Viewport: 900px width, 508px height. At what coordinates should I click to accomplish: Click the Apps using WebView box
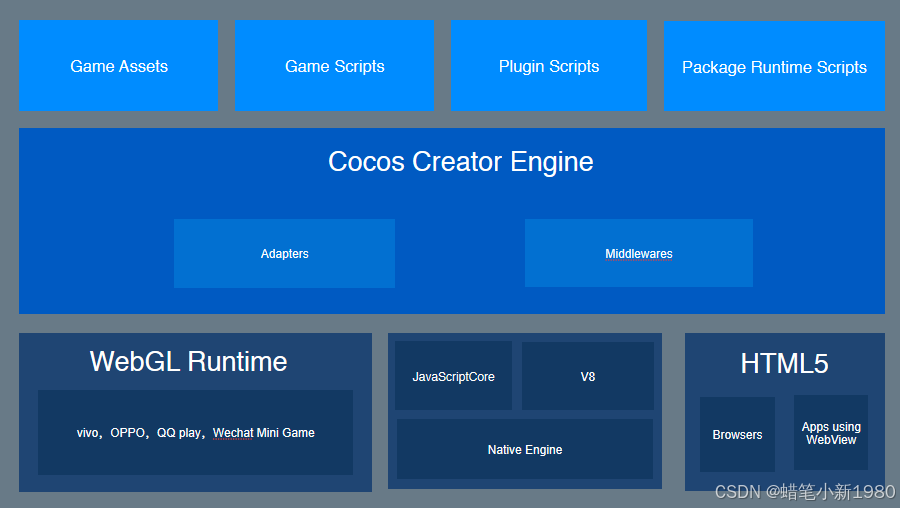point(831,433)
